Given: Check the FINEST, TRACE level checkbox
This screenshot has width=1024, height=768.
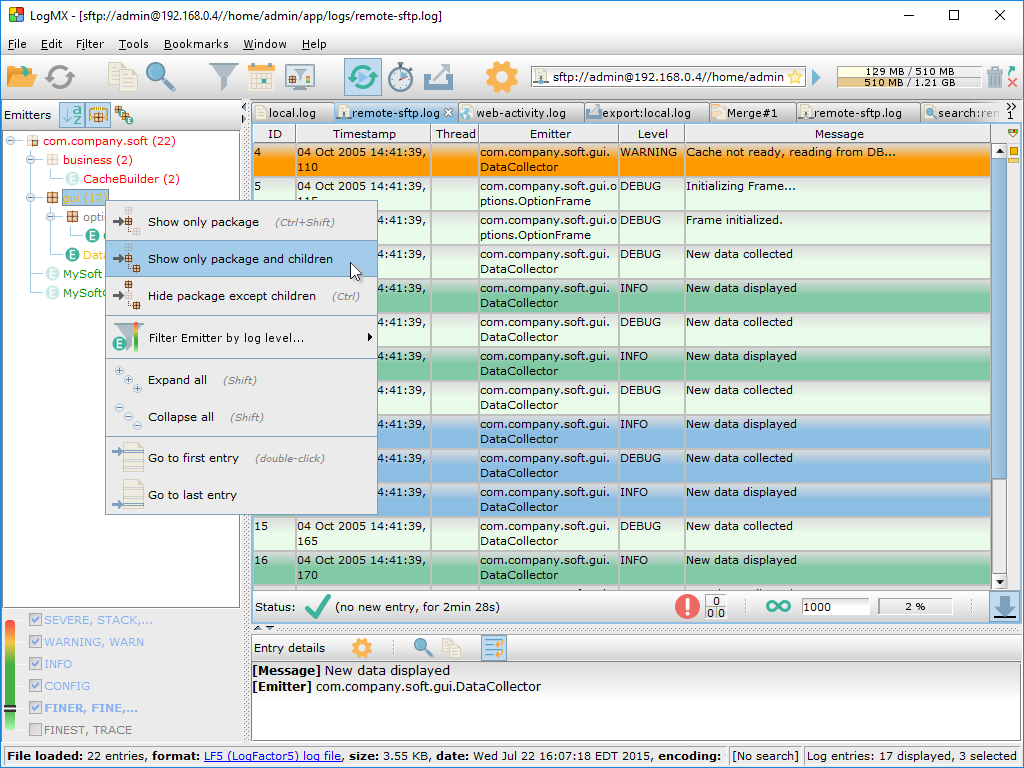Looking at the screenshot, I should click(35, 729).
